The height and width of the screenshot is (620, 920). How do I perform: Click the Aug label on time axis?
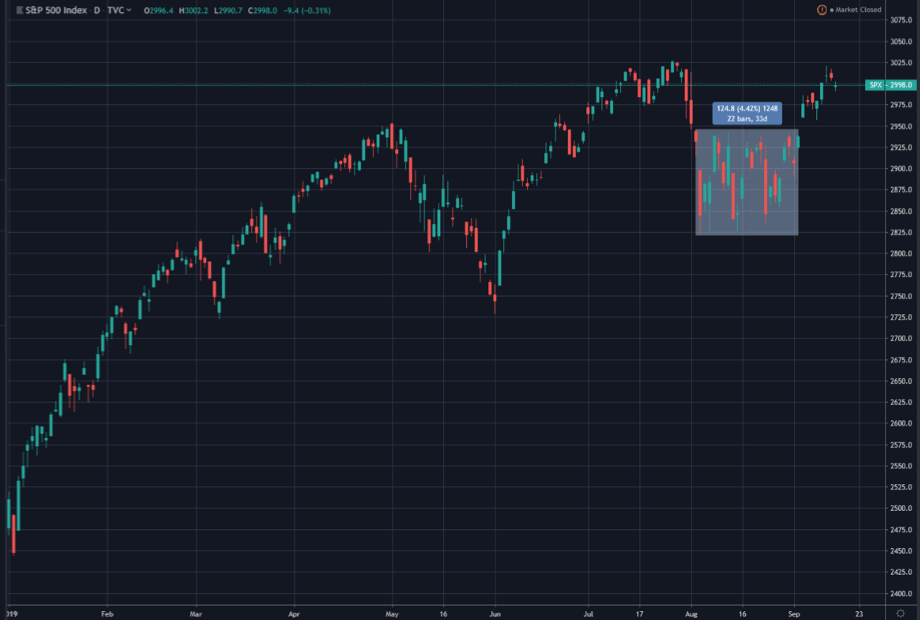(x=693, y=612)
